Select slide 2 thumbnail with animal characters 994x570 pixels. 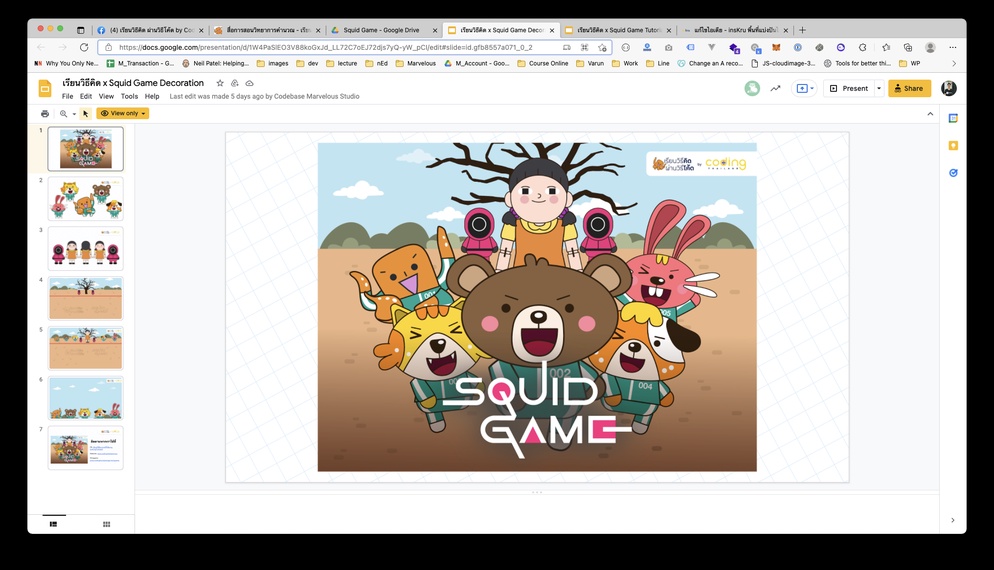coord(86,198)
